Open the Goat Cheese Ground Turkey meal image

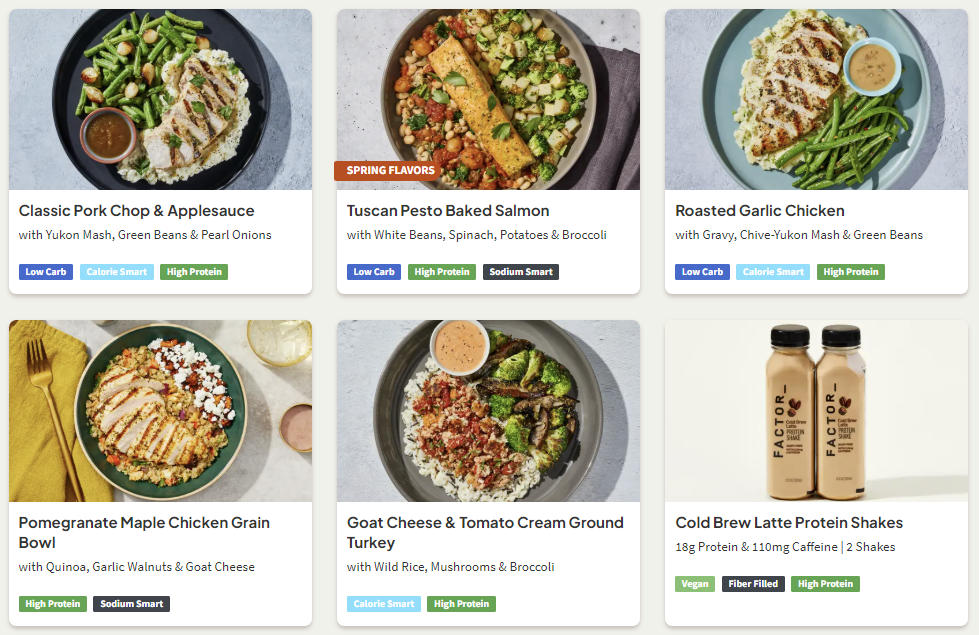(x=488, y=411)
